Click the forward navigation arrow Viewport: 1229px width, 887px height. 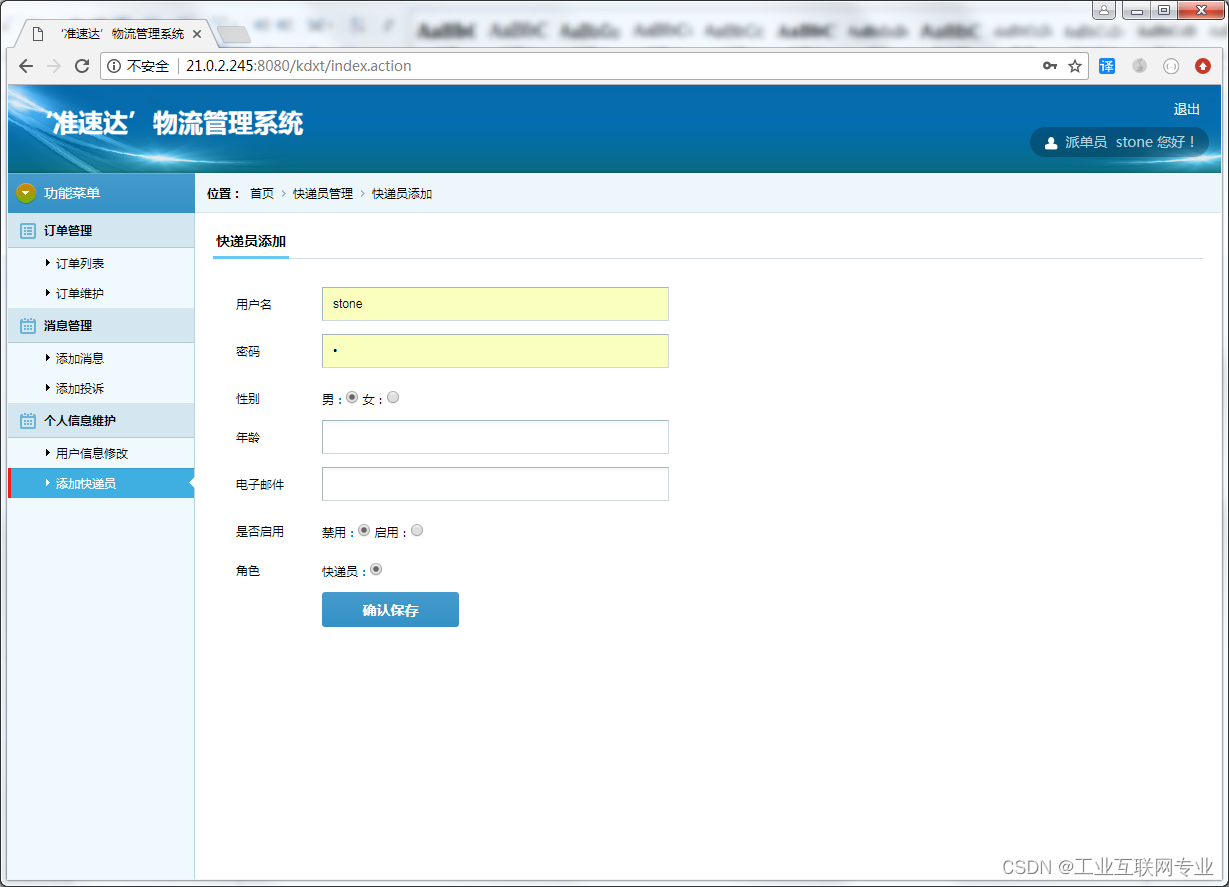tap(54, 66)
